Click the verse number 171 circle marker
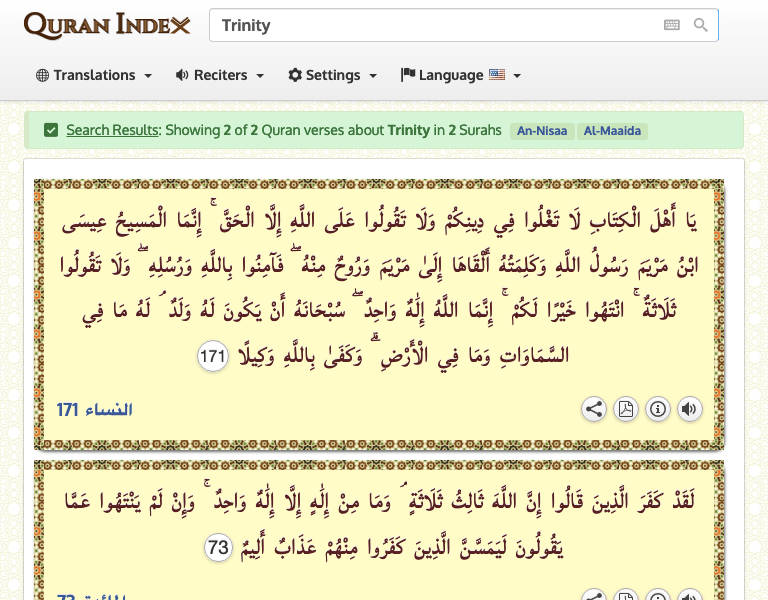768x600 pixels. coord(213,356)
